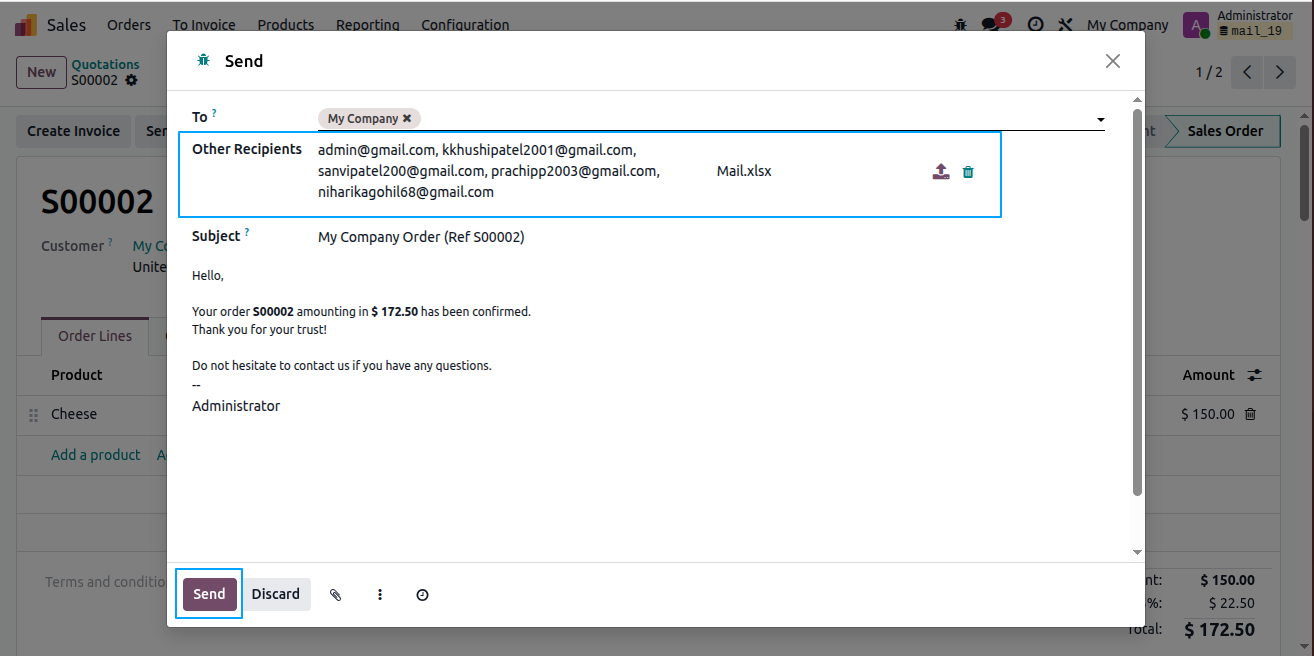Click the dialog vertical scrollbar thumb
Screen dimensions: 1314x656
(1137, 301)
